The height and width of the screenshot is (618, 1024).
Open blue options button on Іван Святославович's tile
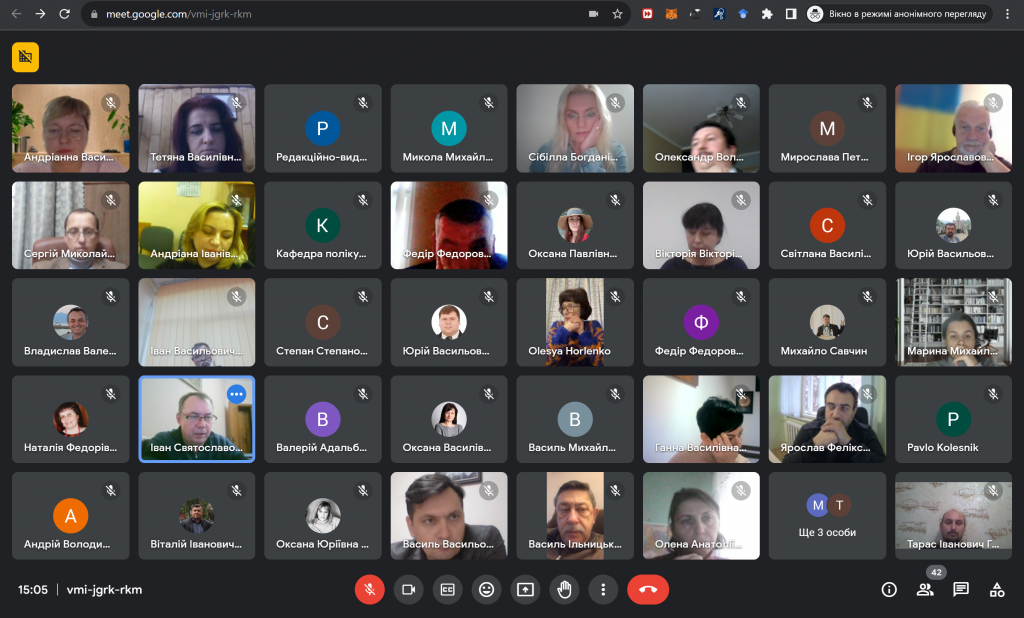tap(236, 394)
